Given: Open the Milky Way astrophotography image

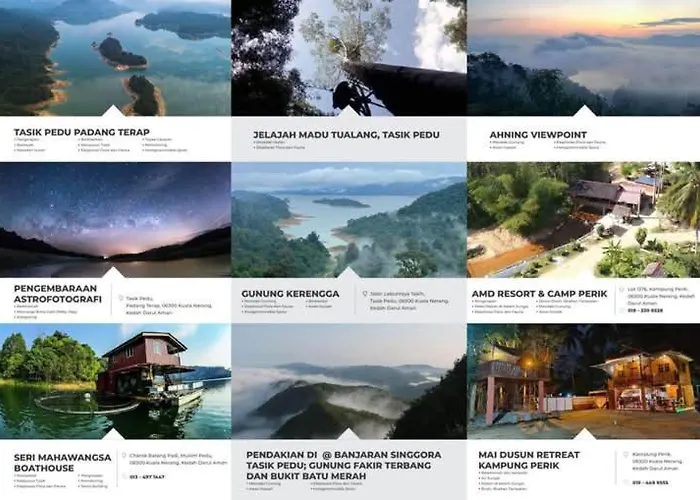Looking at the screenshot, I should click(115, 220).
